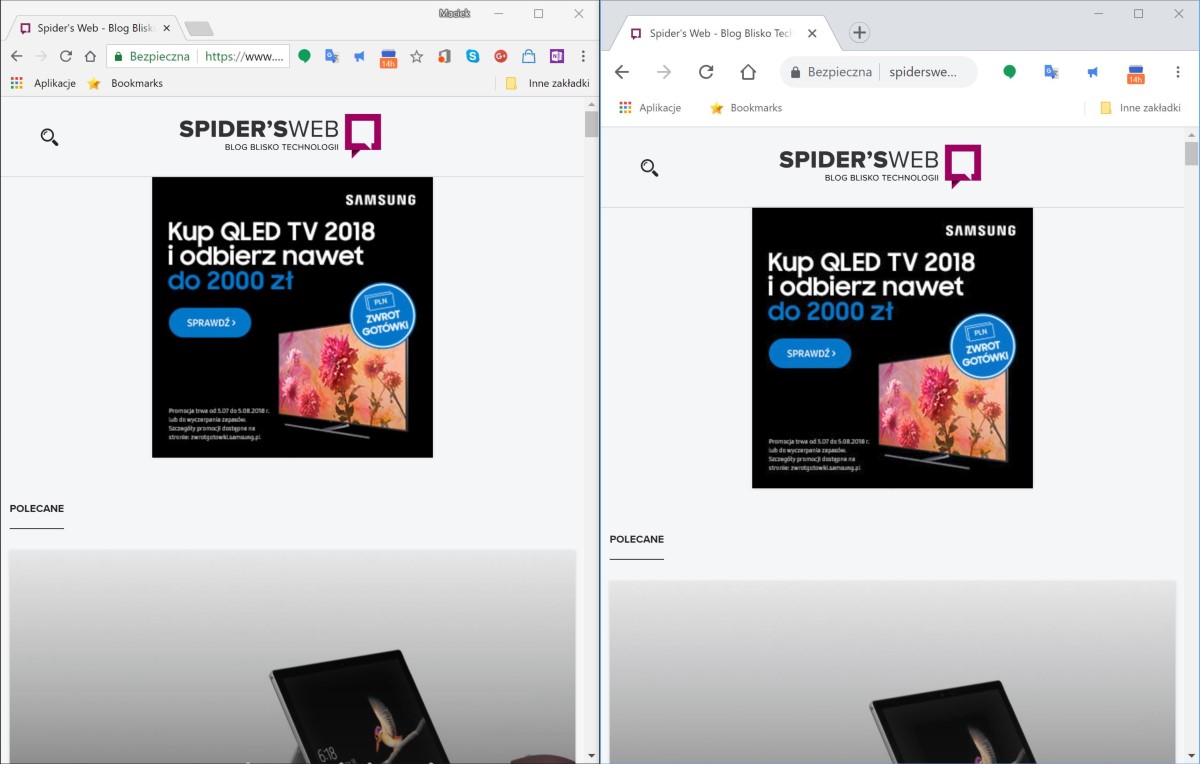Click SPRAWDŹ button in the left Samsung ad
This screenshot has width=1200, height=764.
point(210,323)
